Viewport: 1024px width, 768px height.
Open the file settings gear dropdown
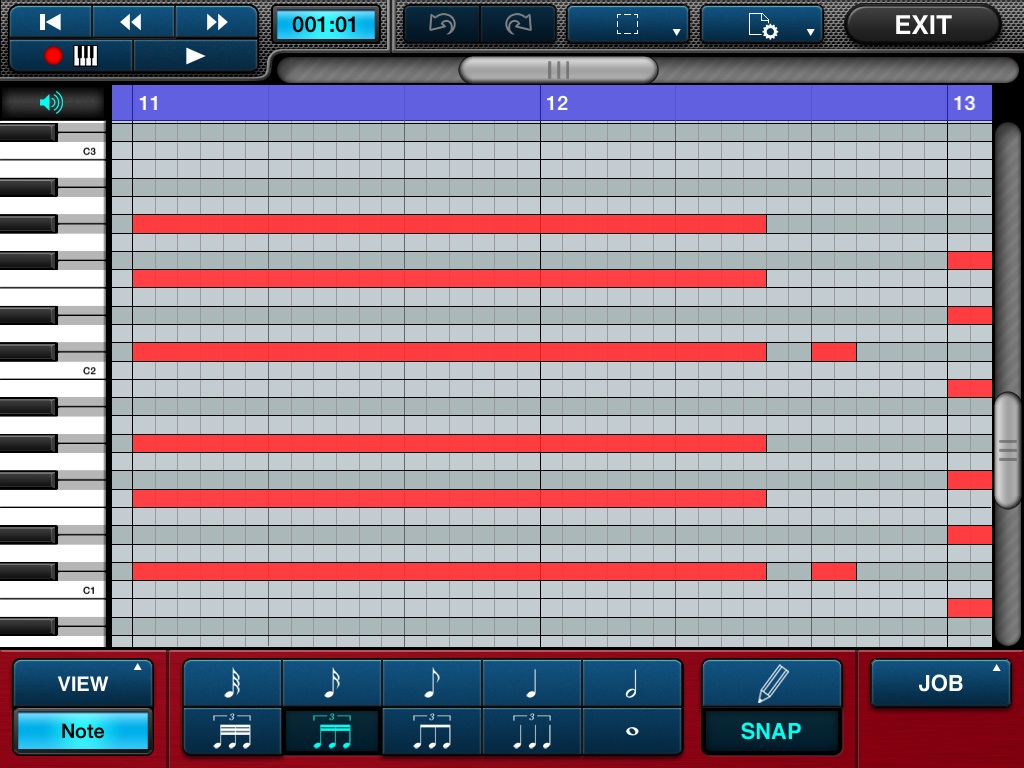[761, 25]
